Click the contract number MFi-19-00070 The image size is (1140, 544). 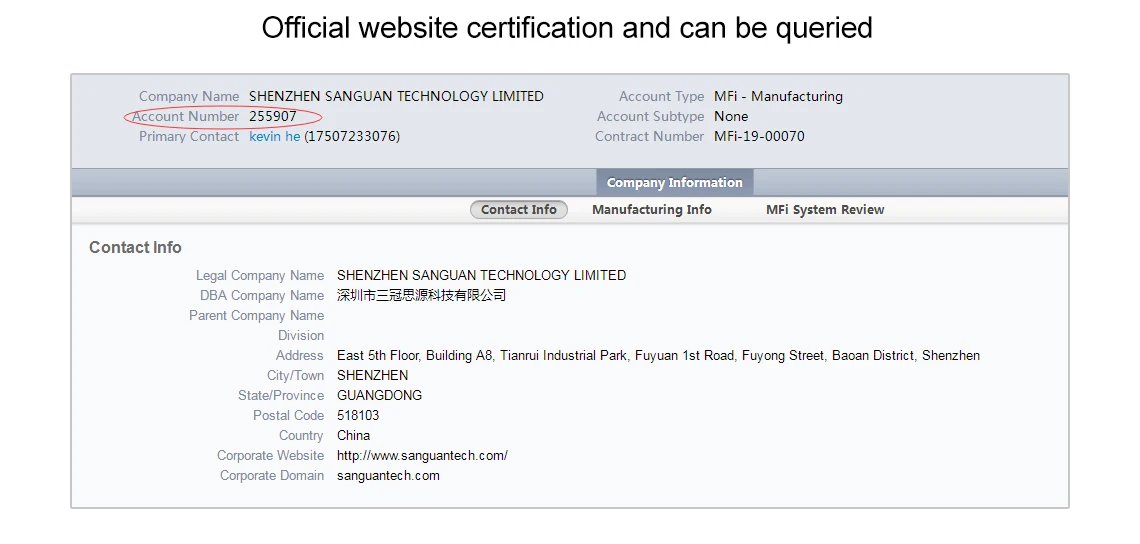759,137
